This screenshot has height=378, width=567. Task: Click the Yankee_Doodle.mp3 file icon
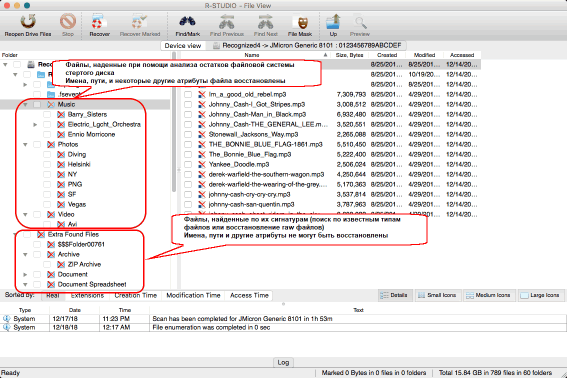[x=202, y=164]
